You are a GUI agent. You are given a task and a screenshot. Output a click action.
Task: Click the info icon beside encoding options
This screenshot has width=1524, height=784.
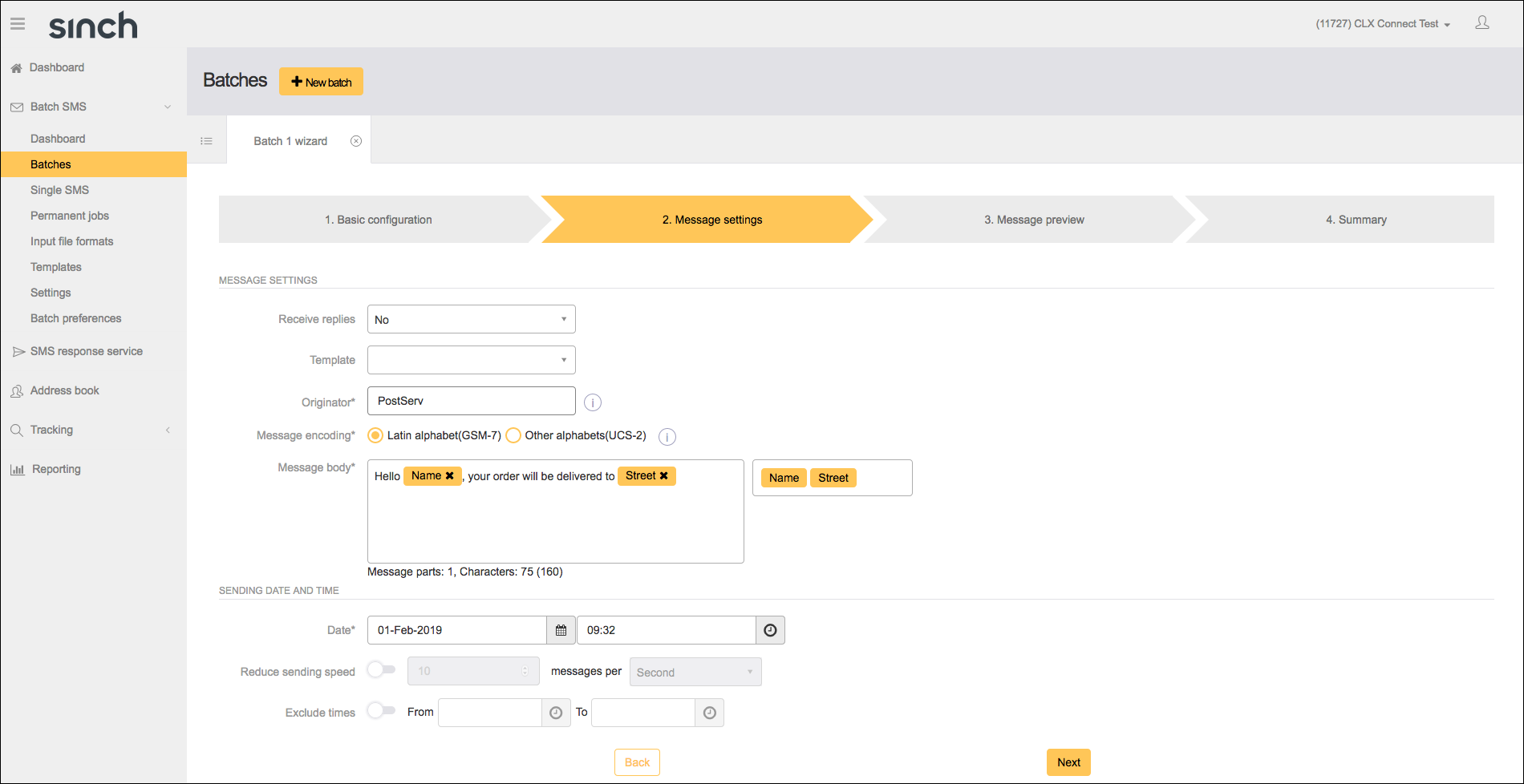point(667,437)
